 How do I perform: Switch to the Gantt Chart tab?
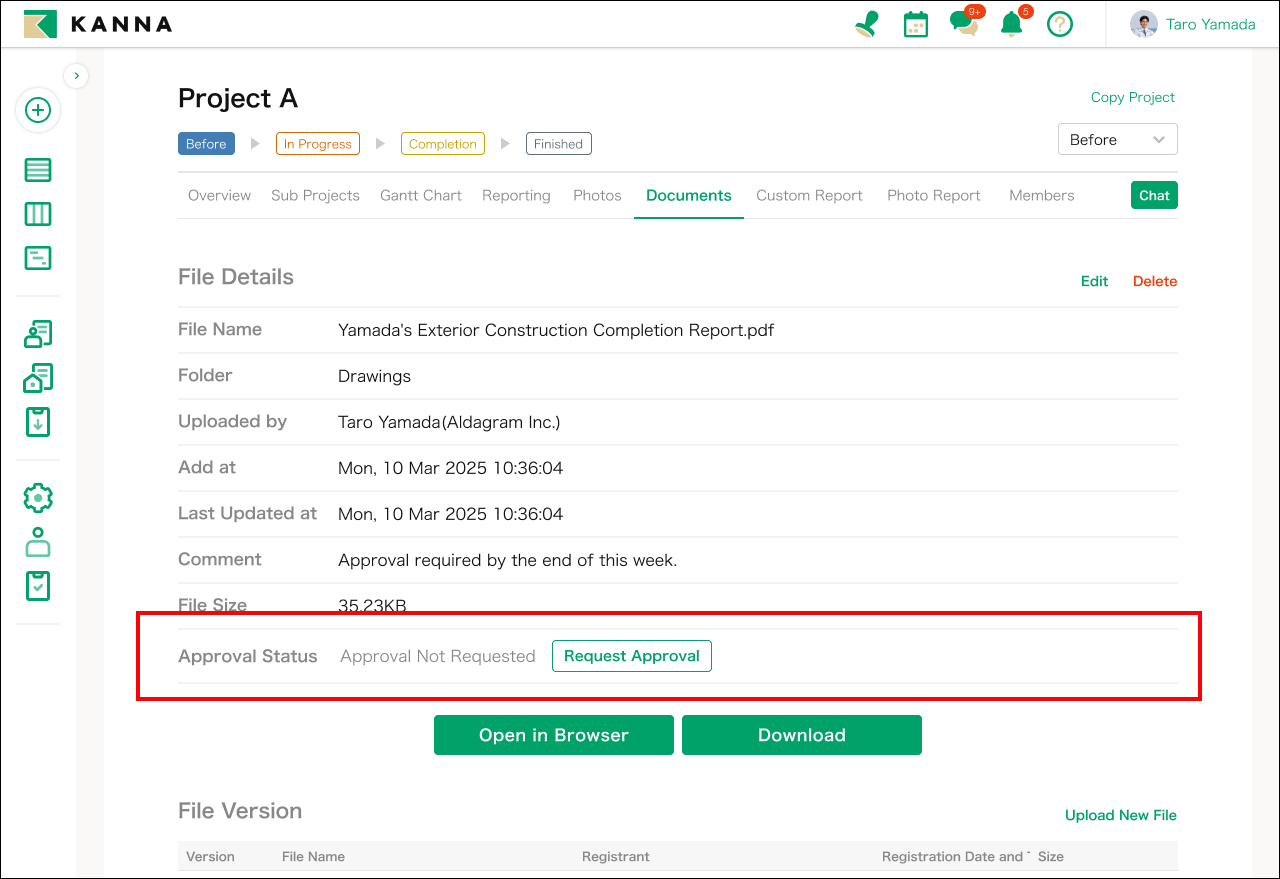click(420, 196)
